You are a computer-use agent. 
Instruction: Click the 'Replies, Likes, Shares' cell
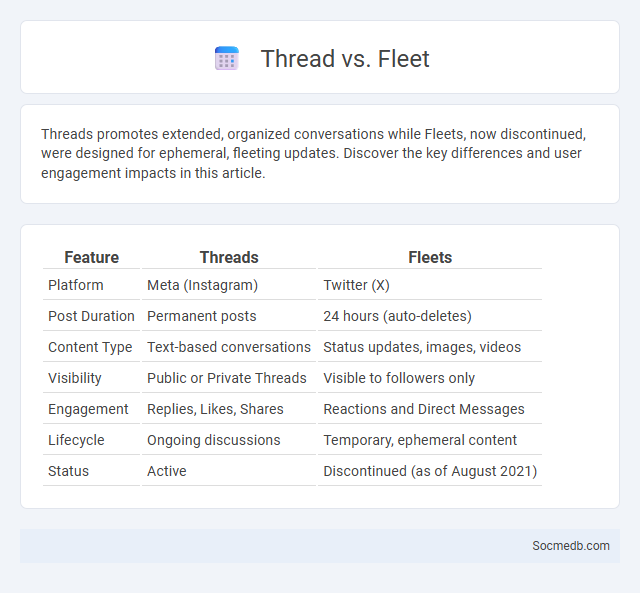(x=229, y=409)
